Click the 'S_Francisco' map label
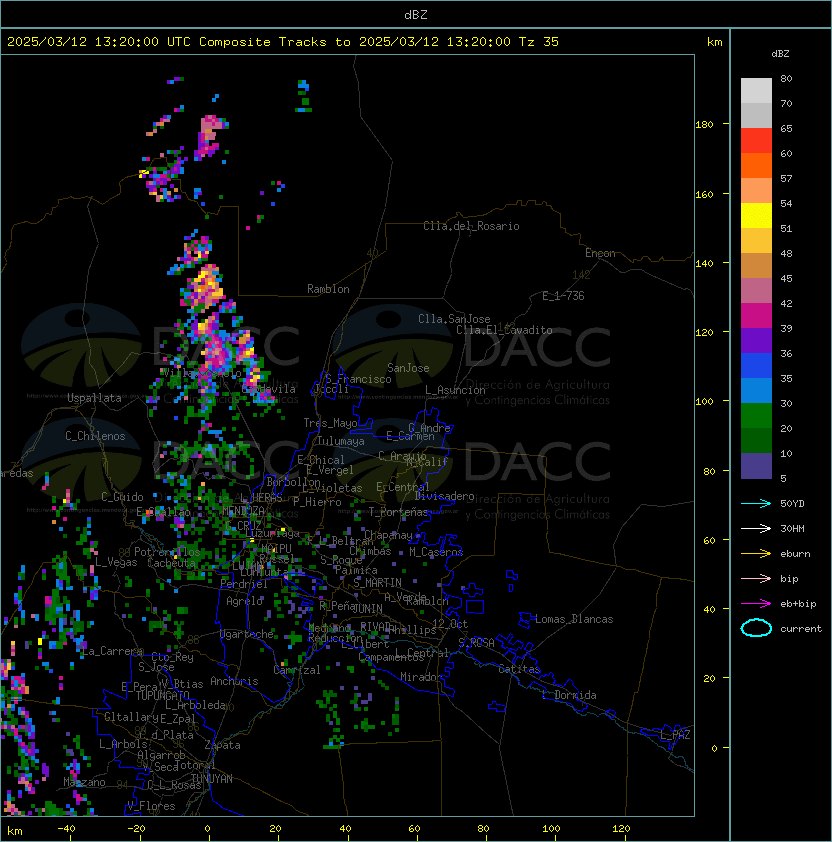The height and width of the screenshot is (842, 832). point(358,379)
